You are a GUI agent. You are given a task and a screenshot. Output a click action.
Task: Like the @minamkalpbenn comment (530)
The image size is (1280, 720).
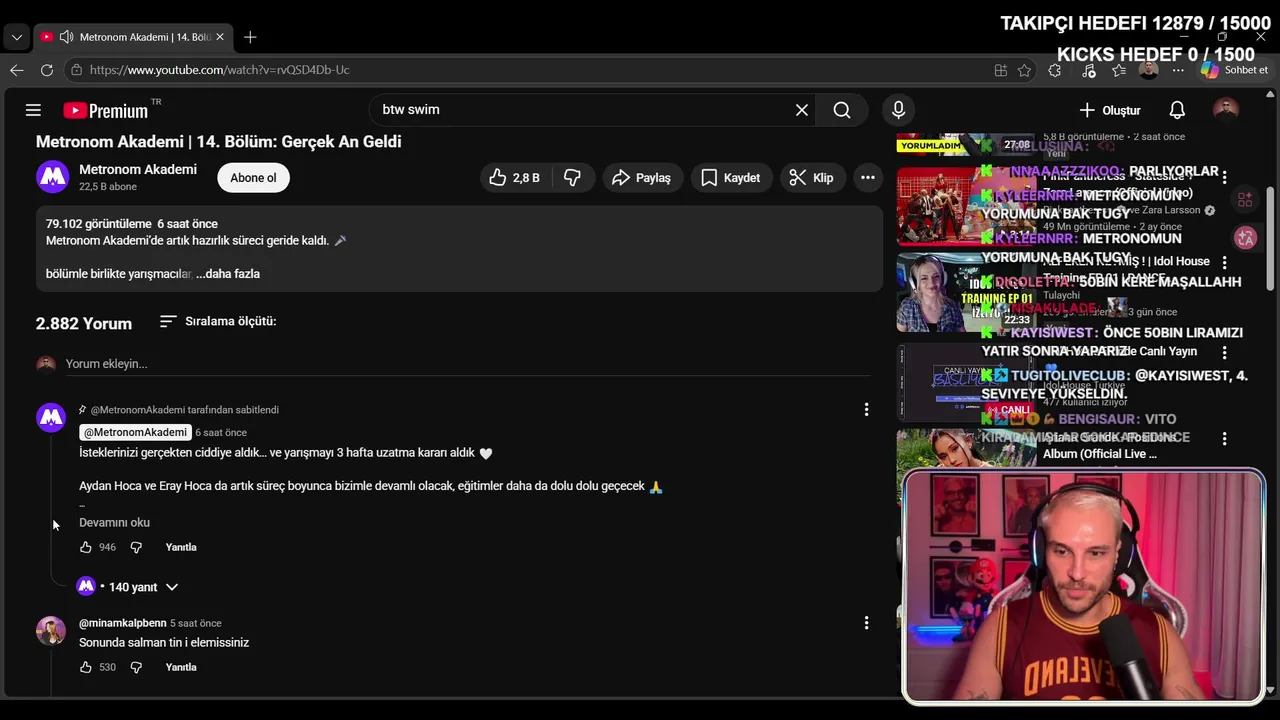click(x=86, y=667)
